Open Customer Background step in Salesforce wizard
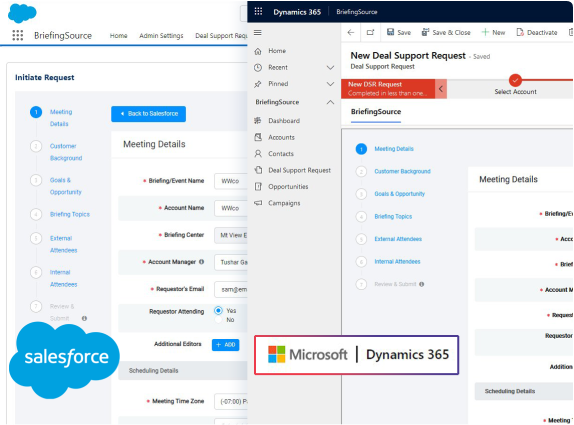 [66, 152]
